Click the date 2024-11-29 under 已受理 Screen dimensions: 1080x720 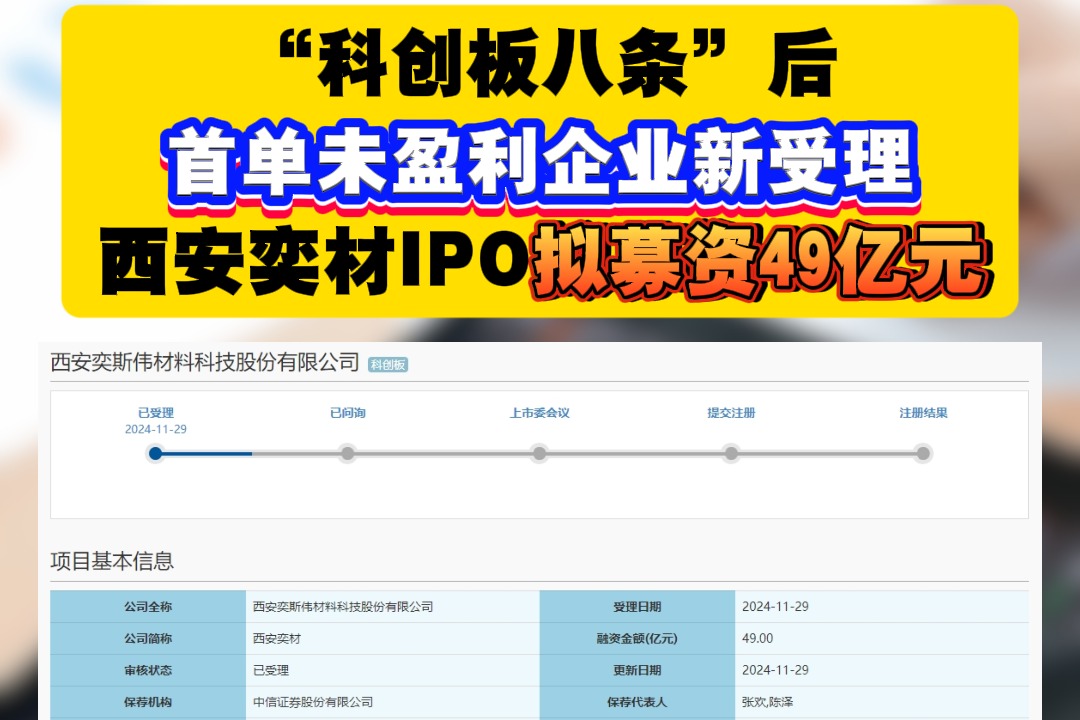[x=155, y=427]
